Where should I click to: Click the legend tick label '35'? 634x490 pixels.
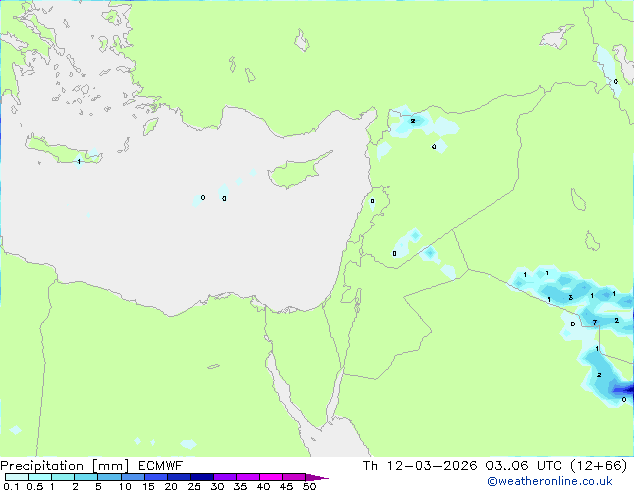[x=240, y=486]
